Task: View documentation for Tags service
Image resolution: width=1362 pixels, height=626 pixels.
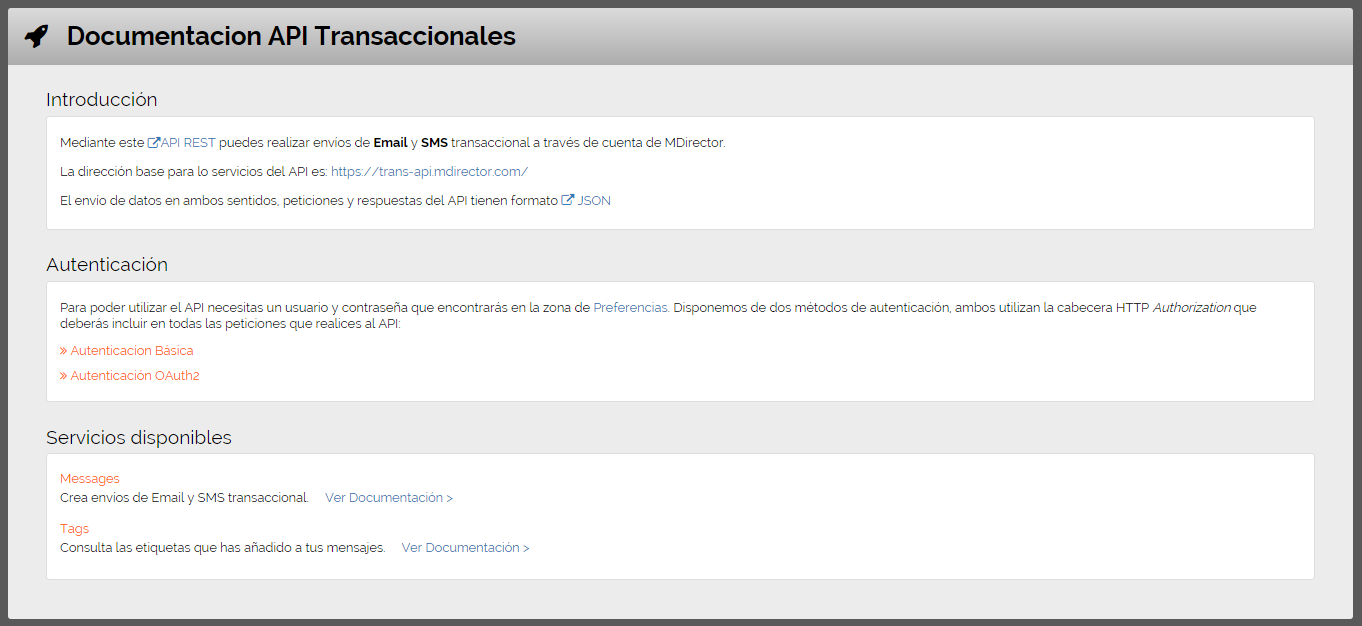Action: pos(465,548)
